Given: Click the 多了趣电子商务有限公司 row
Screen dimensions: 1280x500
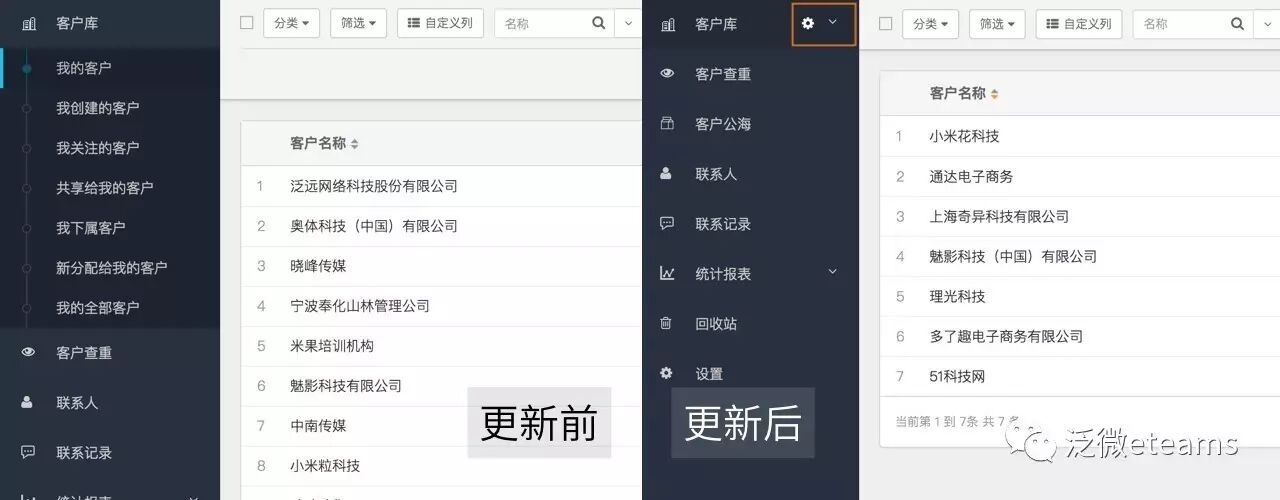Looking at the screenshot, I should tap(1080, 336).
